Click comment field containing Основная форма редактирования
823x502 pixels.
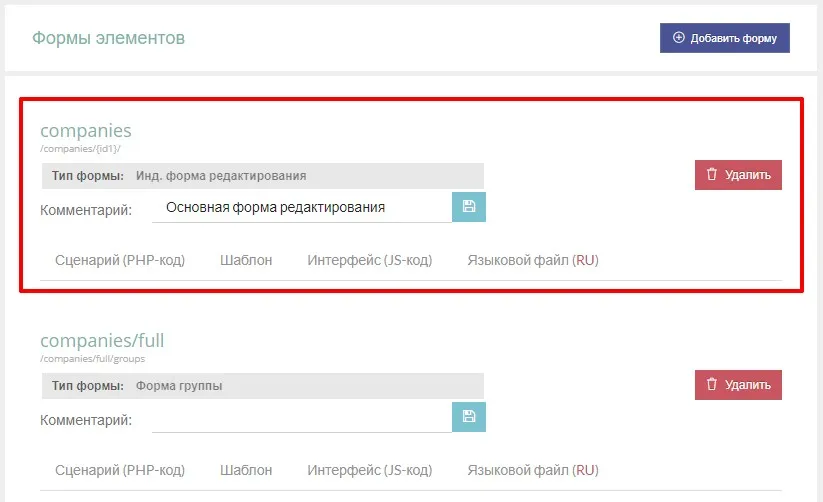301,208
